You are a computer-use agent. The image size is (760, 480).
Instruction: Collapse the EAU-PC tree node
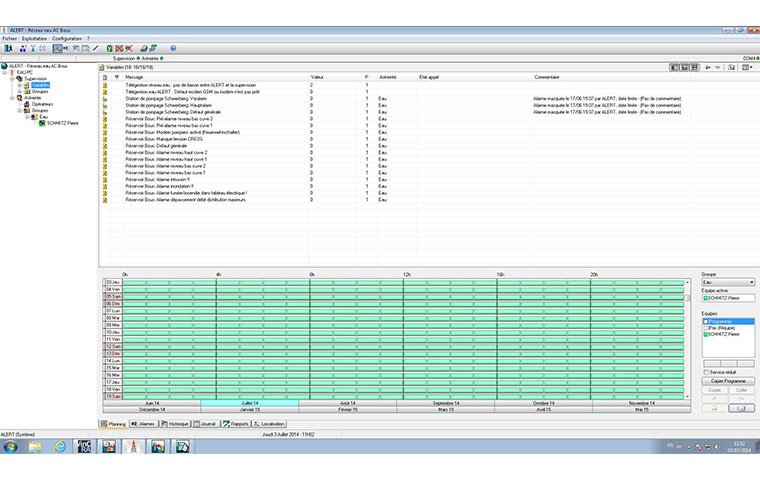5,72
